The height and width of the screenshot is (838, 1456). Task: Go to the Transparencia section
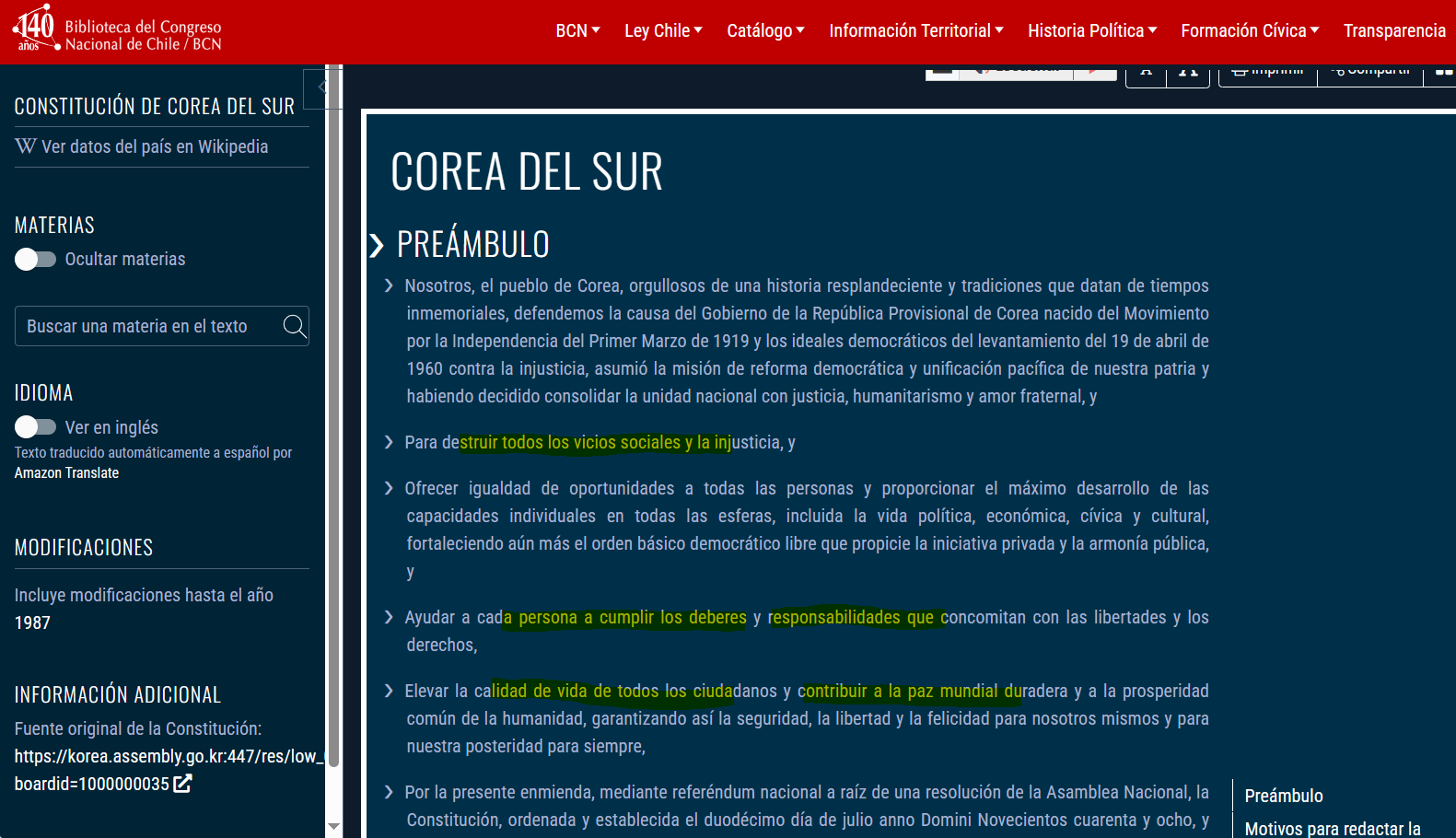pos(1394,30)
